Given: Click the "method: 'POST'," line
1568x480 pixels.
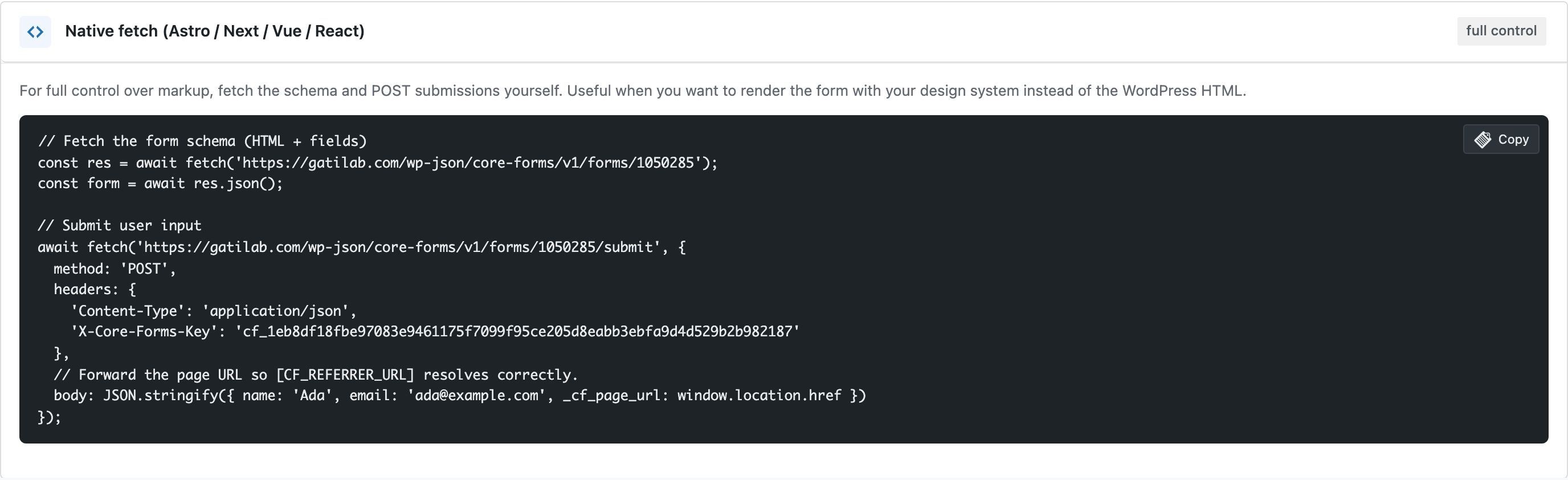Looking at the screenshot, I should pyautogui.click(x=115, y=269).
